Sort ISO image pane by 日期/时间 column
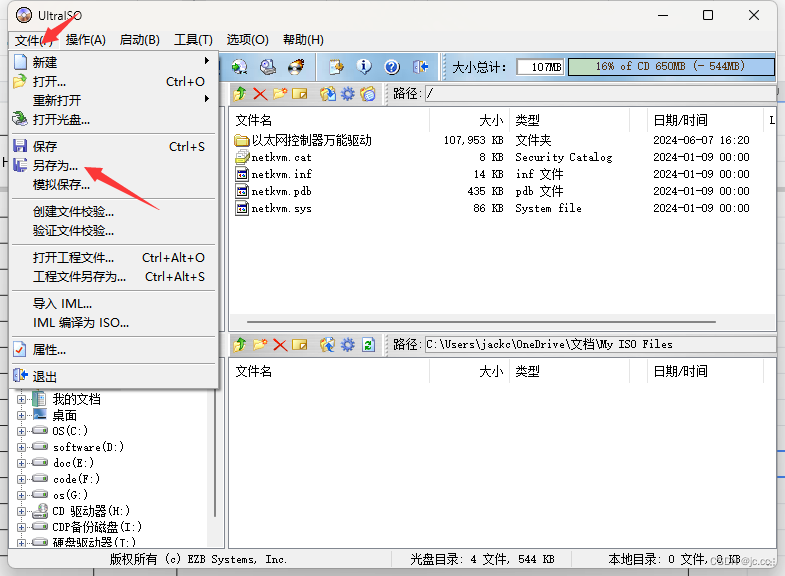 tap(705, 120)
